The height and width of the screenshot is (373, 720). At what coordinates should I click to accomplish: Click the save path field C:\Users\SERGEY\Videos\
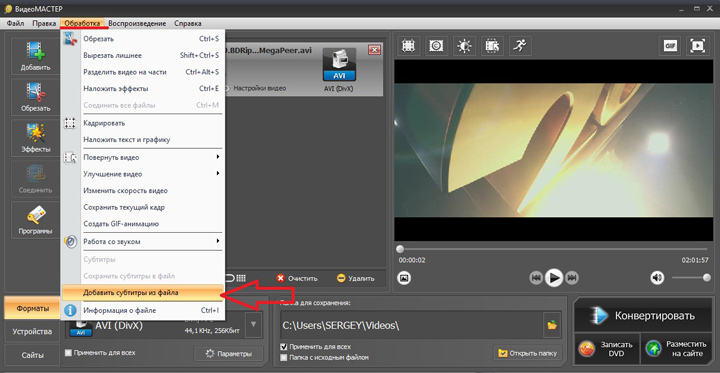411,325
